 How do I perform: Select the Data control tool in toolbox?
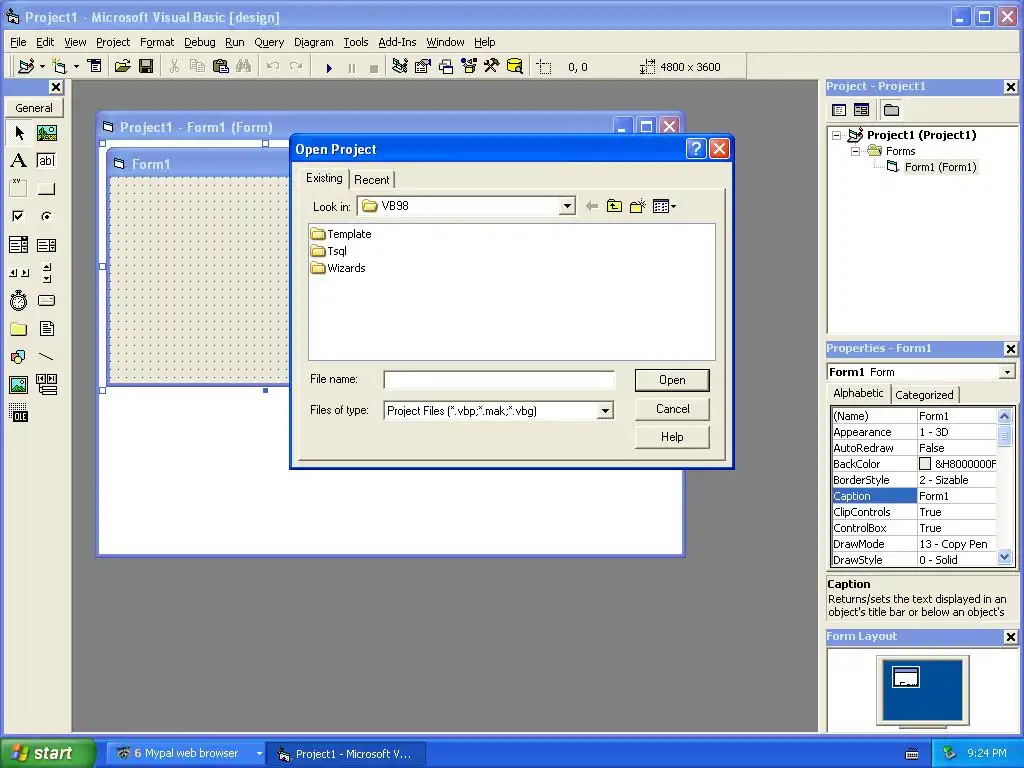[x=46, y=385]
